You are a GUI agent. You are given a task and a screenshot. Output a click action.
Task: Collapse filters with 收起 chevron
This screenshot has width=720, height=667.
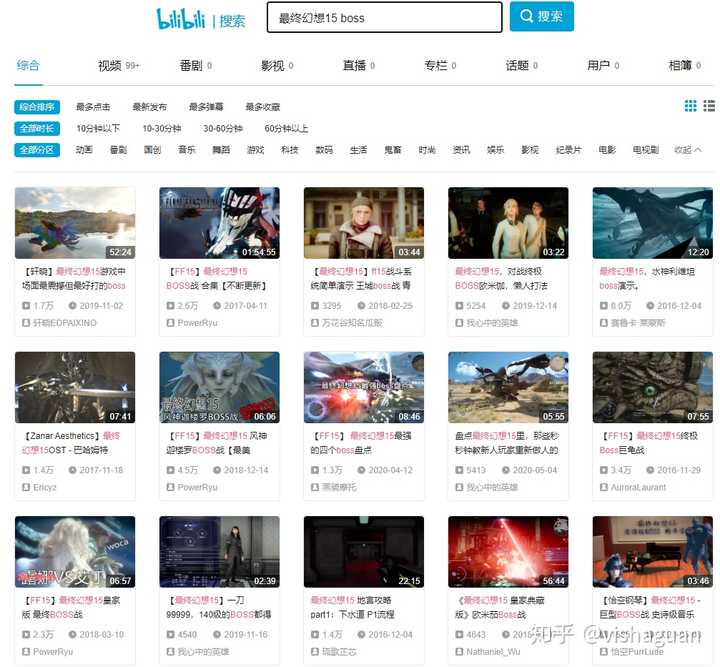click(687, 150)
